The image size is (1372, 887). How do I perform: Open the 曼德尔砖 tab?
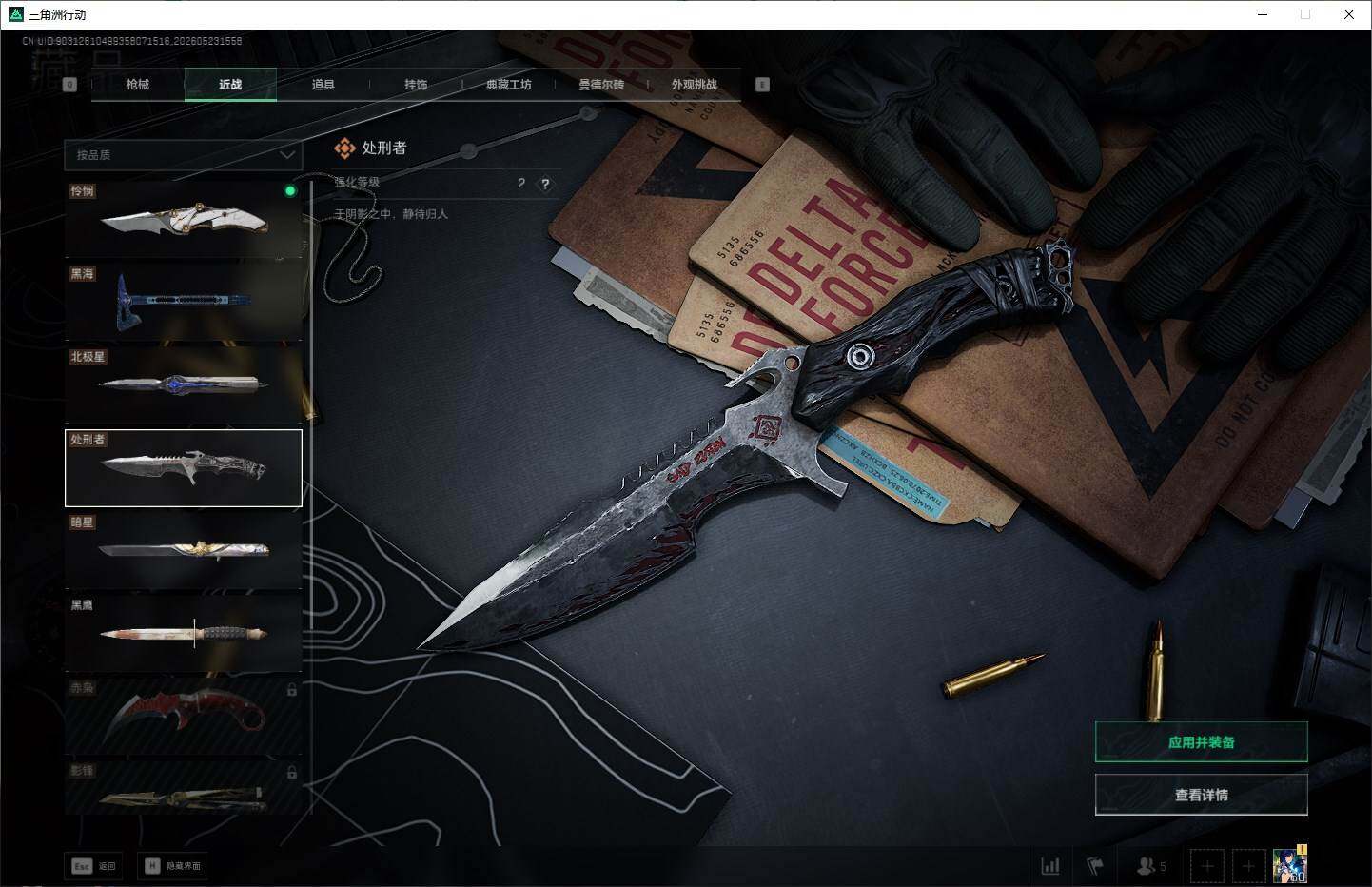601,85
